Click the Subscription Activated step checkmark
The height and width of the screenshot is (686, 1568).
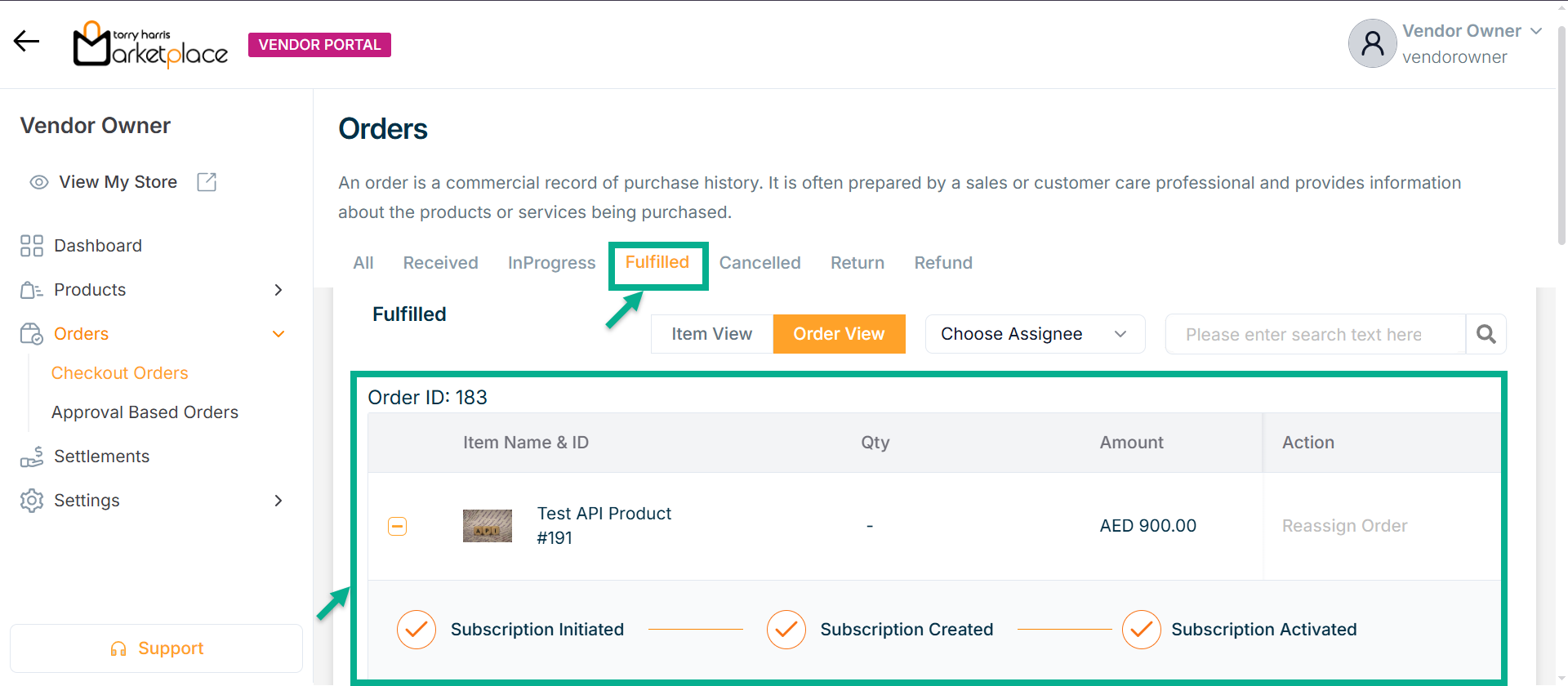tap(1141, 630)
